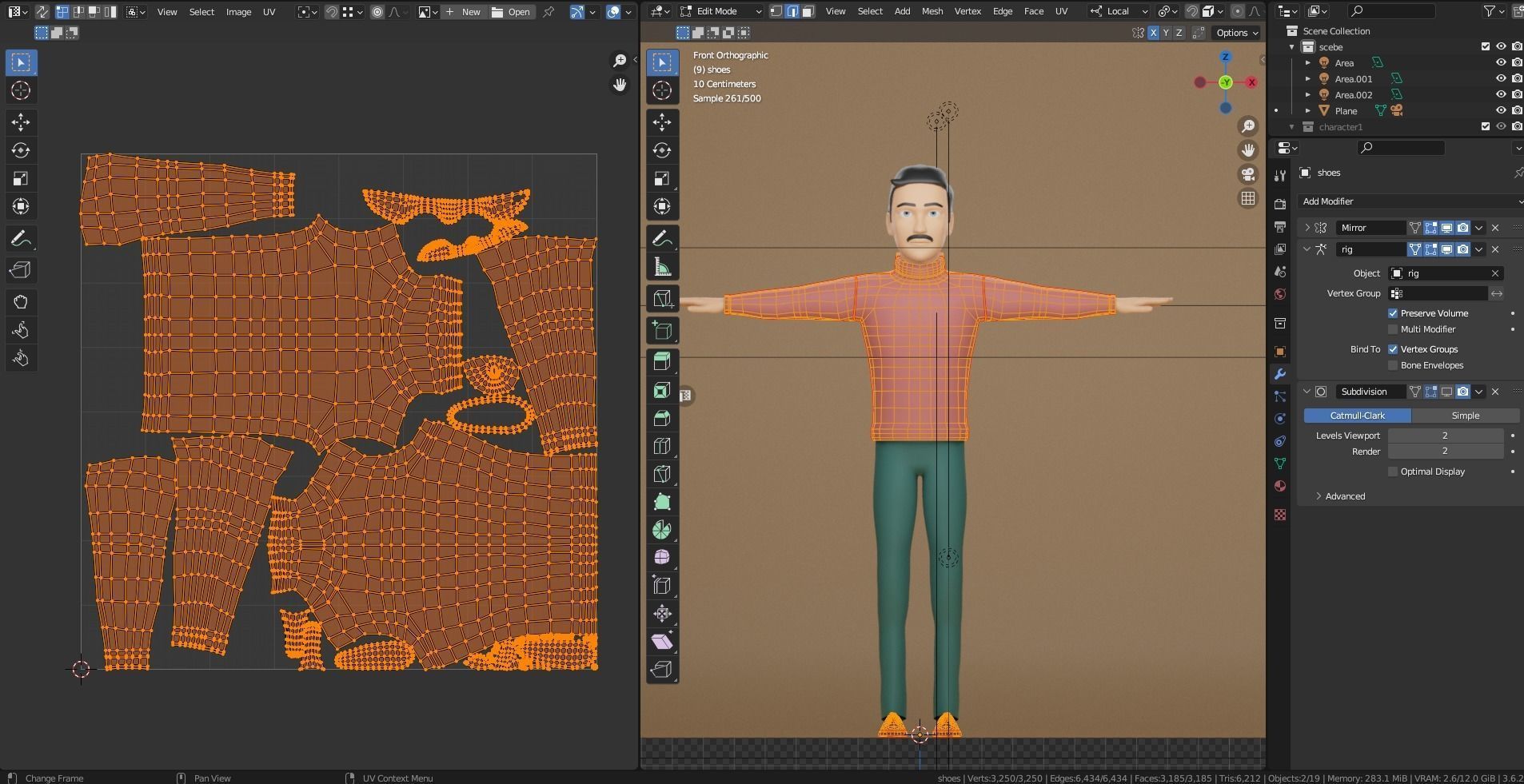The width and height of the screenshot is (1524, 784).
Task: Select the Spin tool
Action: point(662,530)
